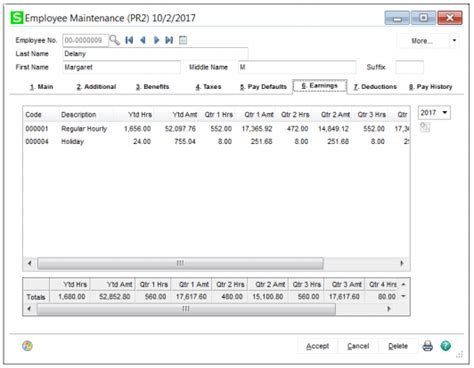474x368 pixels.
Task: Click the 1,656.00 Ytd Hrs cell
Action: [x=137, y=129]
